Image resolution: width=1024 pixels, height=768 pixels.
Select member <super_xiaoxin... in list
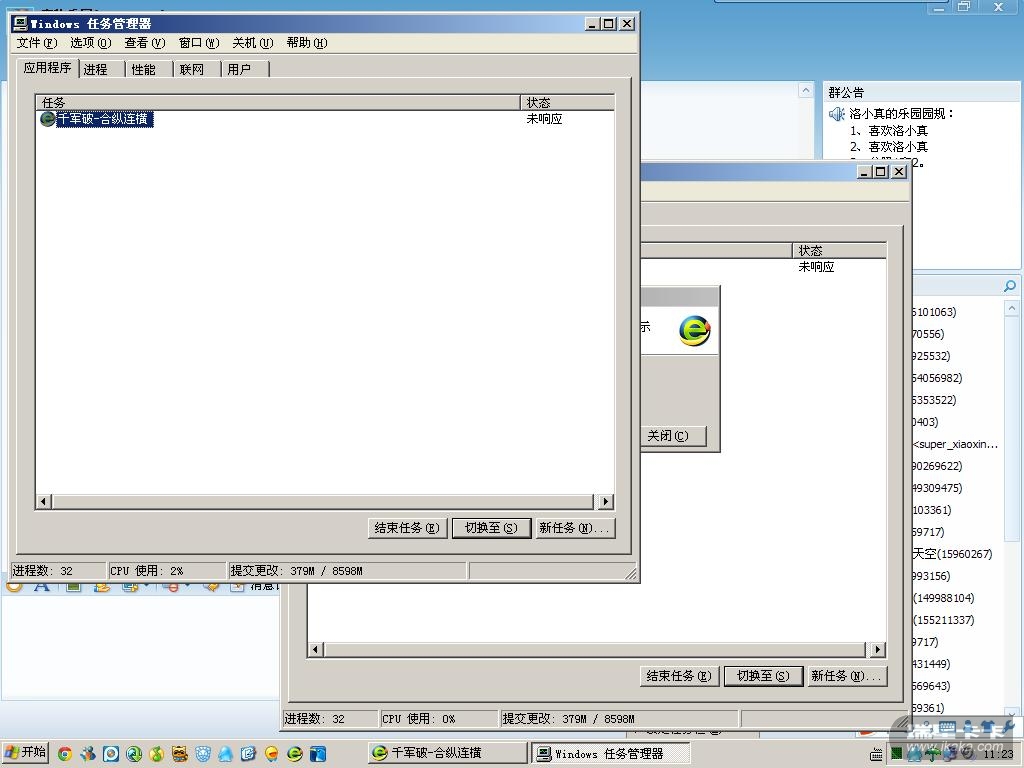[x=956, y=444]
